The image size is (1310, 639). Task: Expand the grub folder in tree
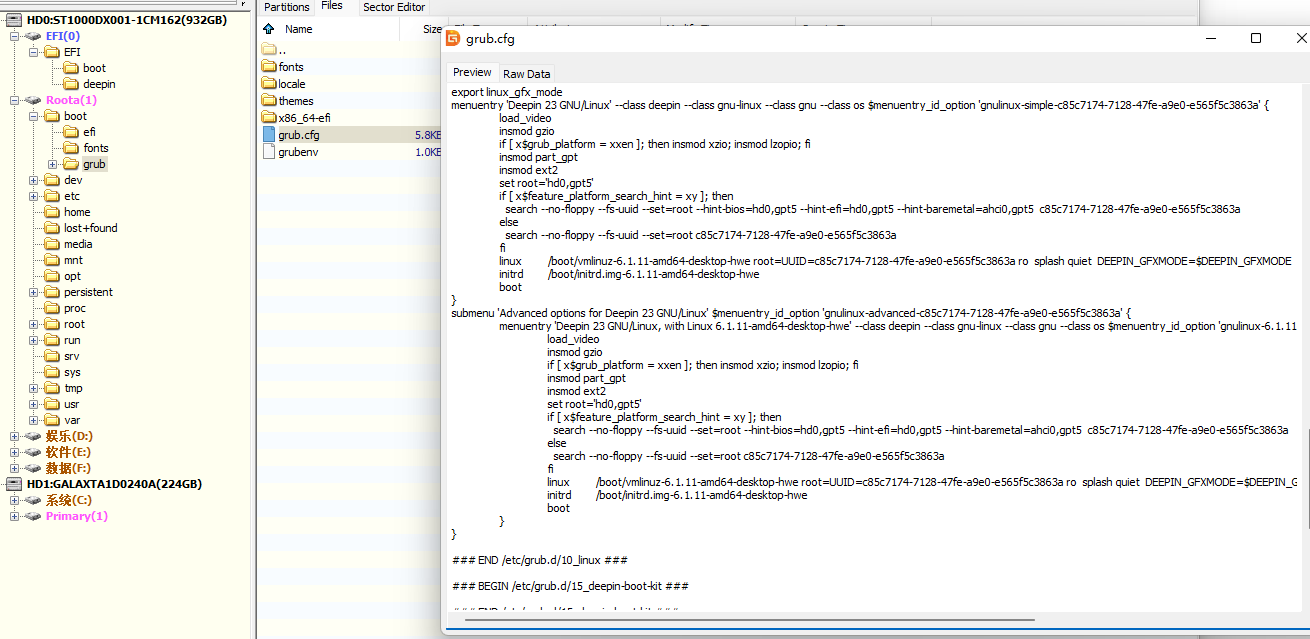click(x=52, y=164)
